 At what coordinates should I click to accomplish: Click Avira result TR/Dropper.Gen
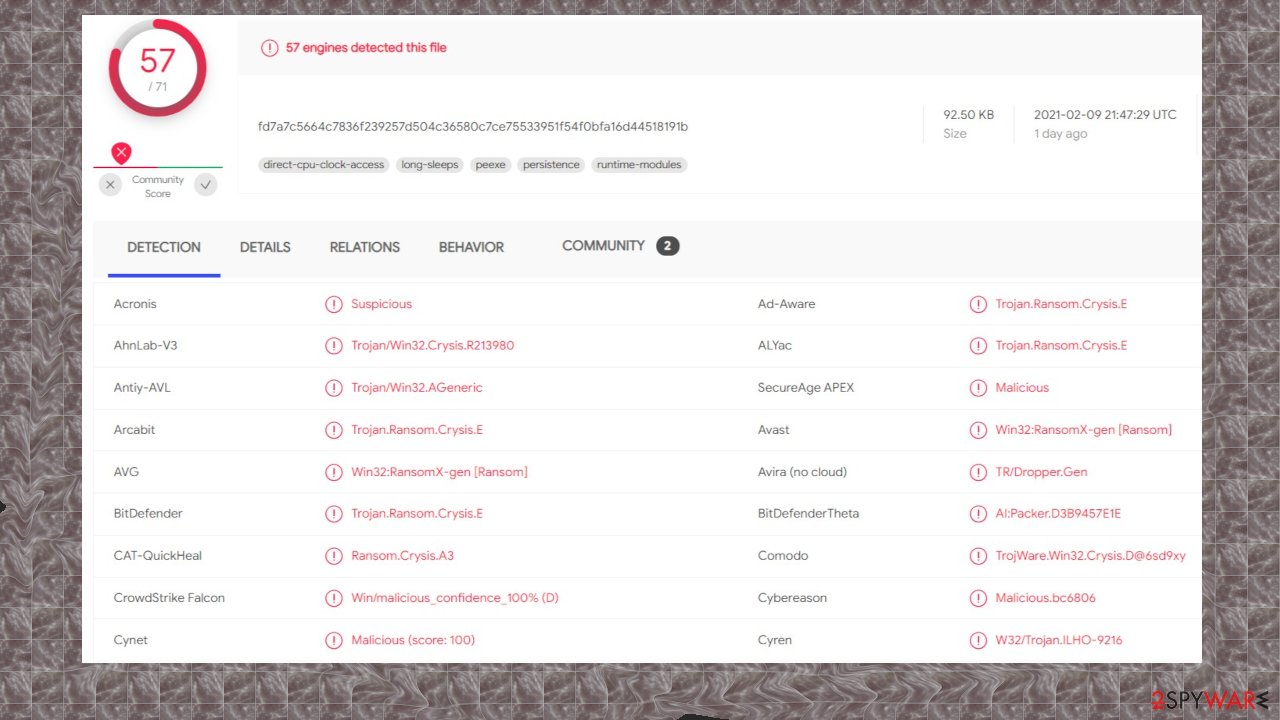1041,472
